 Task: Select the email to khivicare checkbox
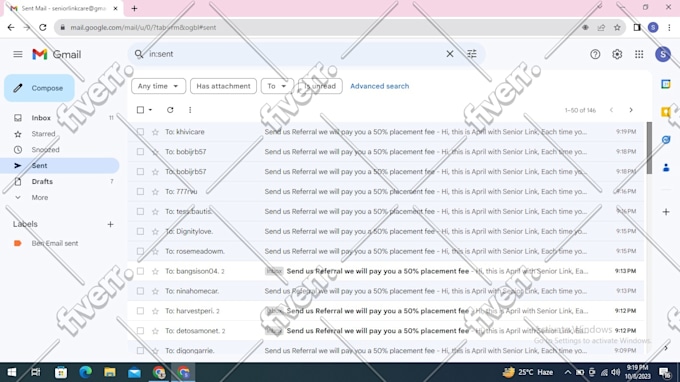tap(140, 132)
